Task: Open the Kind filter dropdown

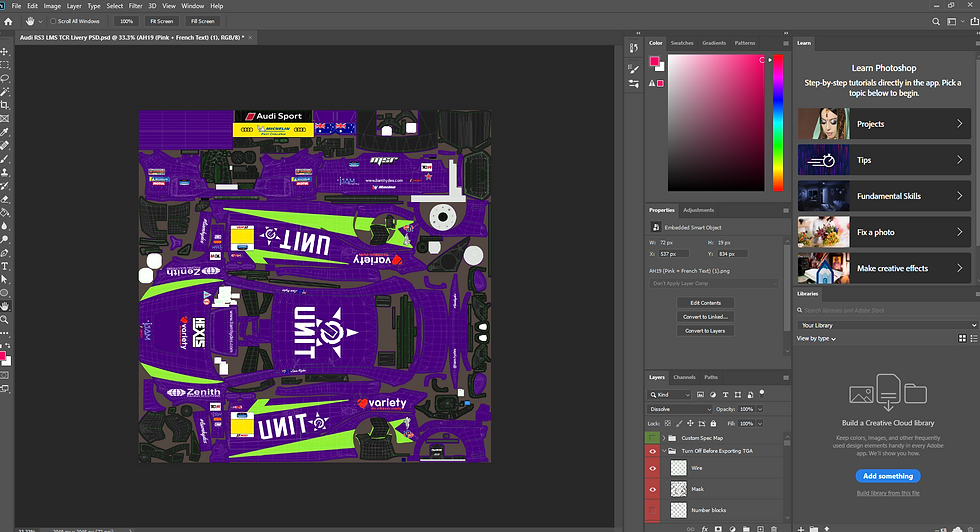Action: click(669, 394)
